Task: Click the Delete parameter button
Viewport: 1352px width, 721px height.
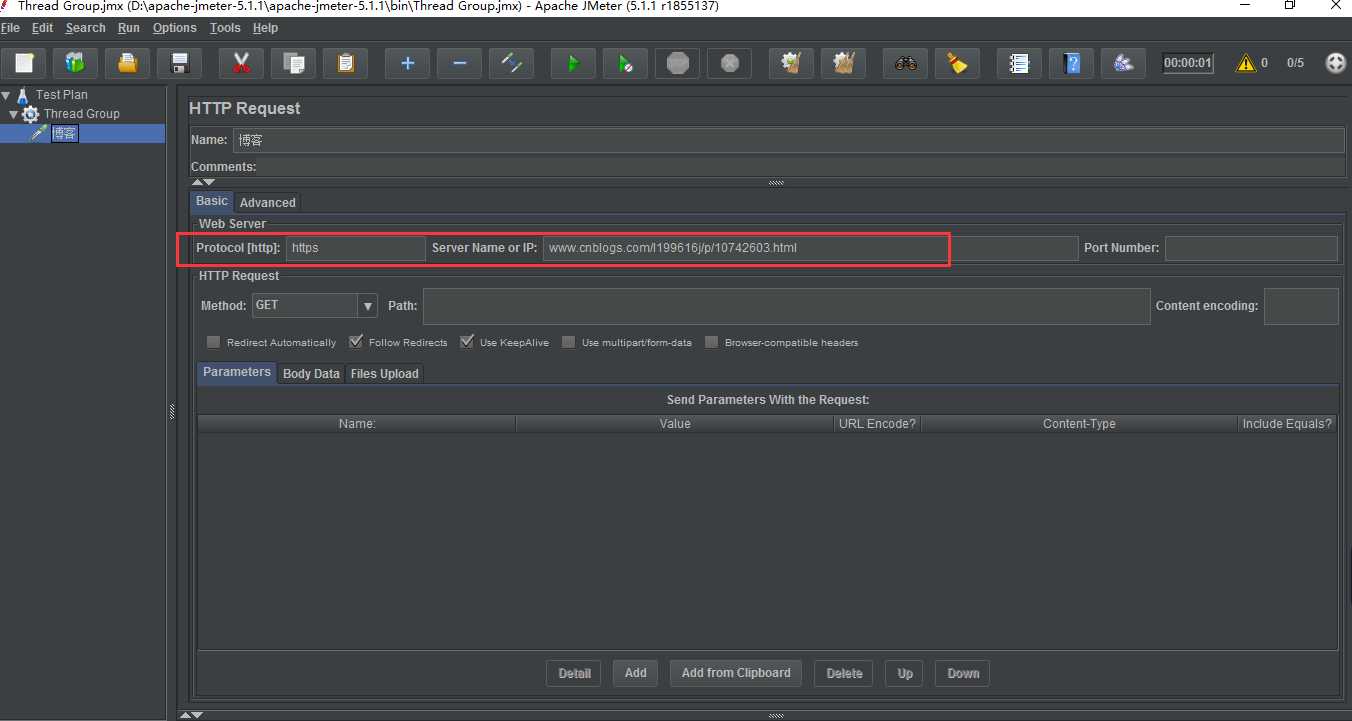Action: click(844, 673)
